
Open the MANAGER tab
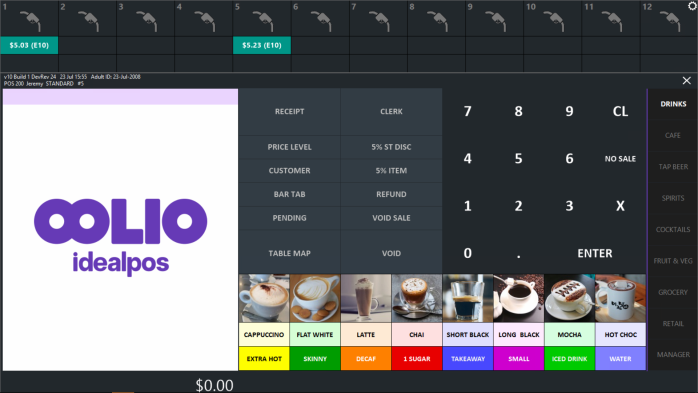673,355
